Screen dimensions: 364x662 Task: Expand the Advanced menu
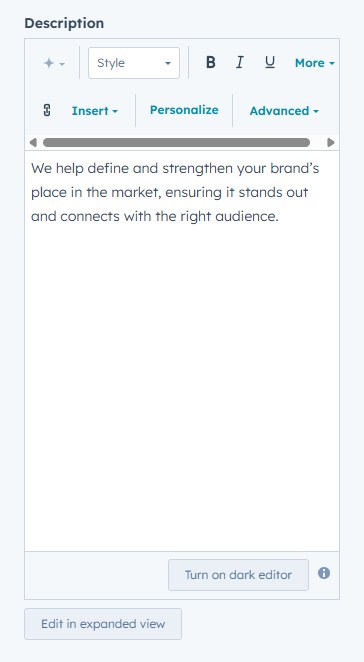[x=284, y=111]
